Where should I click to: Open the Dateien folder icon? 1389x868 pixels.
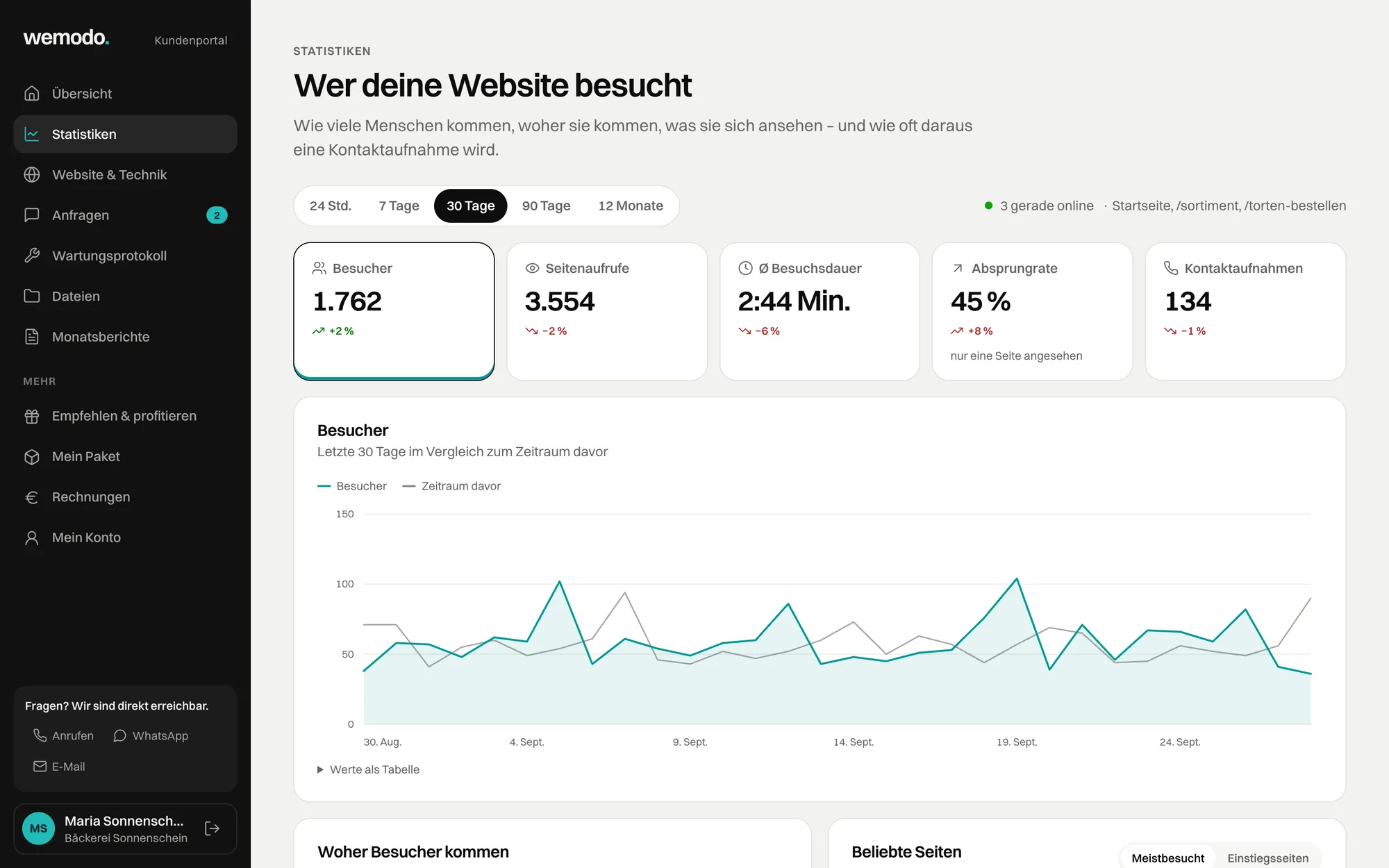32,296
